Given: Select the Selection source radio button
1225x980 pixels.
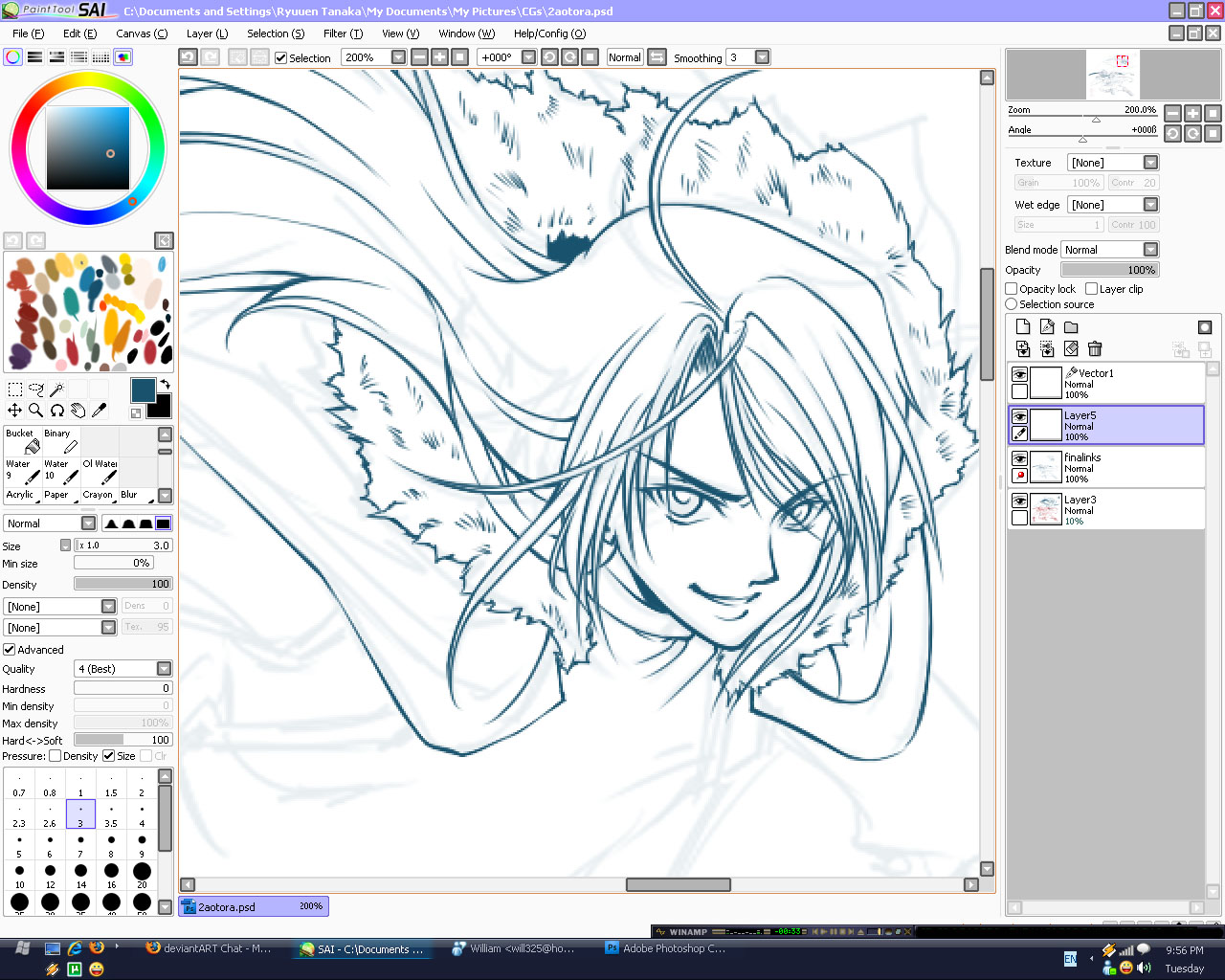Looking at the screenshot, I should click(1012, 304).
